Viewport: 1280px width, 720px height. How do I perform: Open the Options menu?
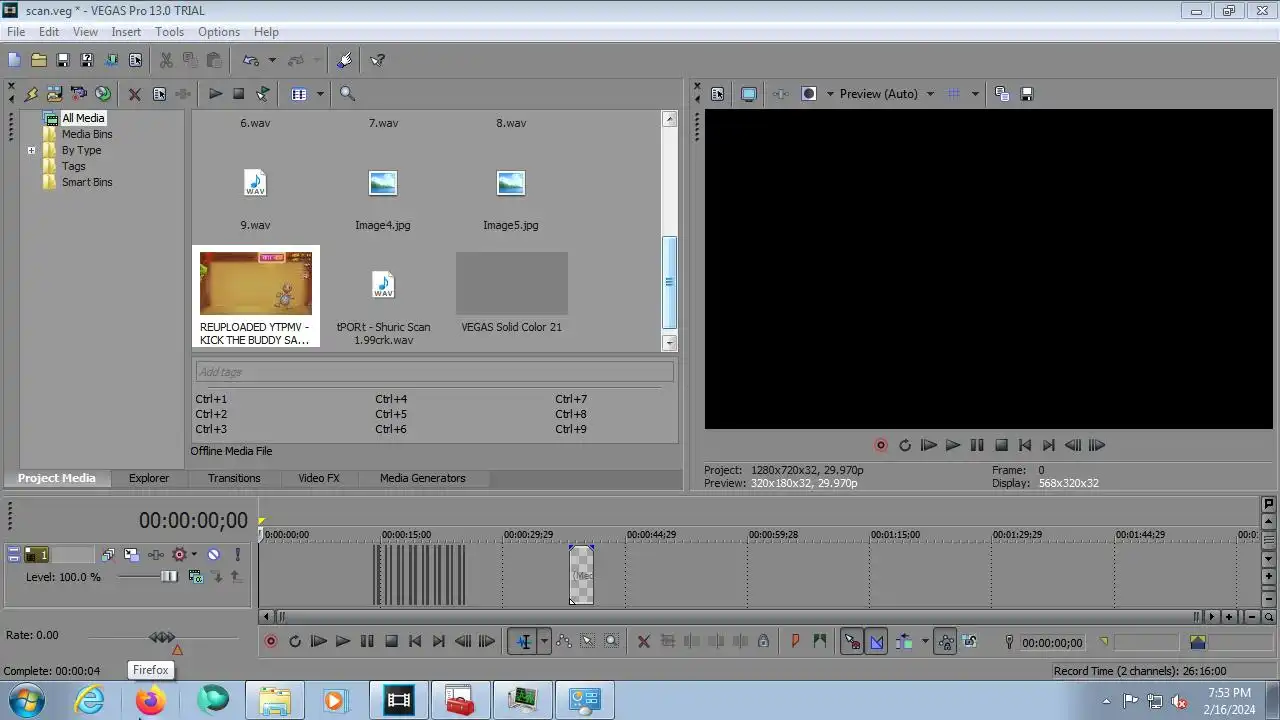pos(218,32)
